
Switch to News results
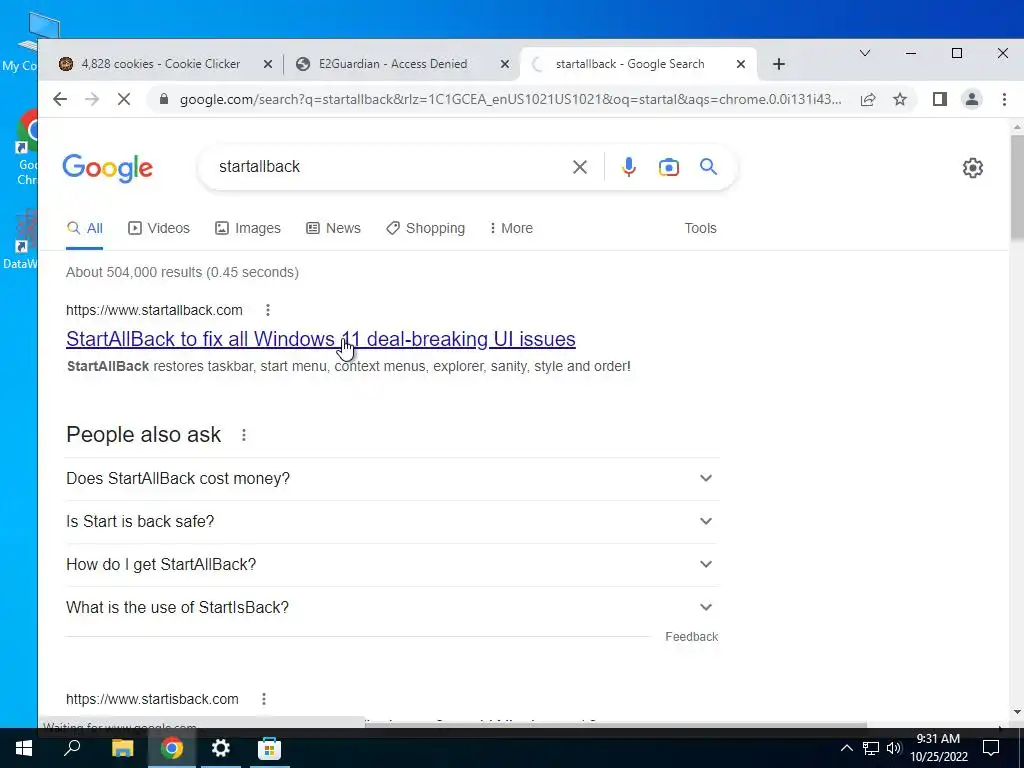click(333, 229)
